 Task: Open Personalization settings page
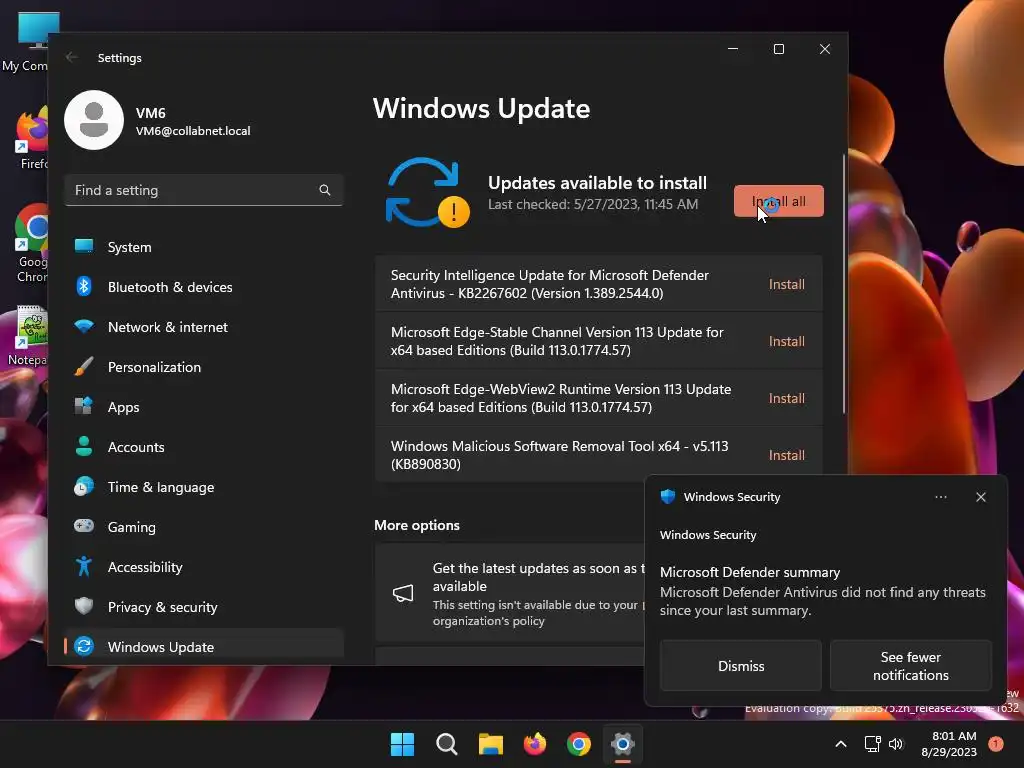pyautogui.click(x=204, y=367)
